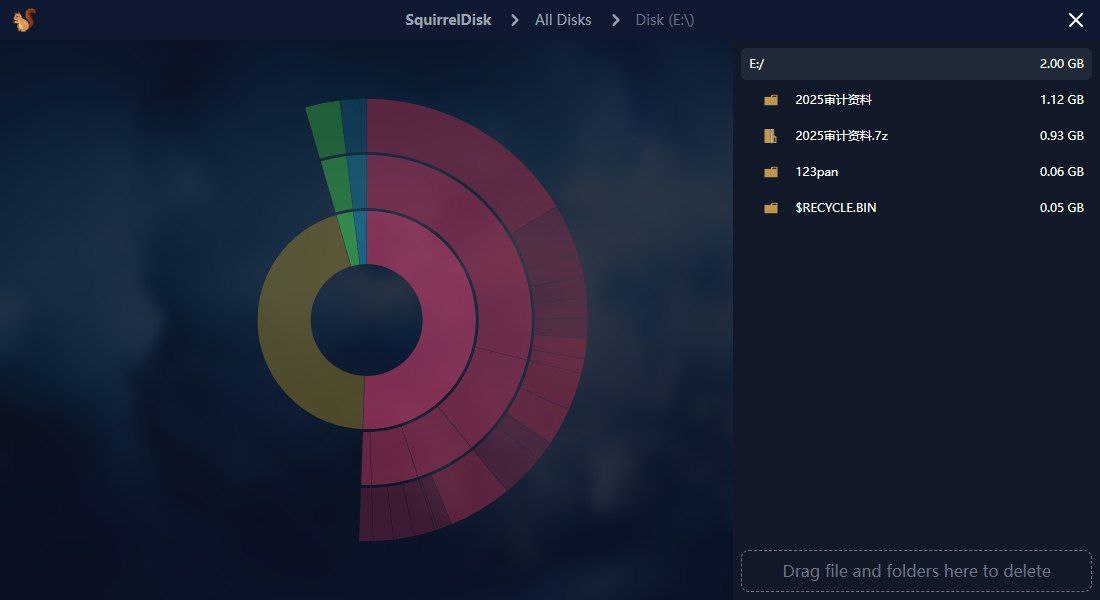Click the Disk (E:\) breadcrumb
Image resolution: width=1100 pixels, height=600 pixels.
tap(664, 20)
